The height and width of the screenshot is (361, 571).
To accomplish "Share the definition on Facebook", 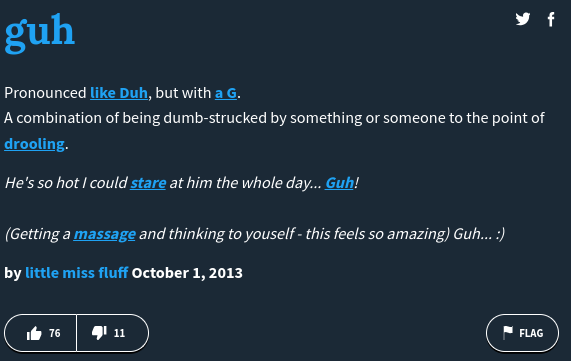I will [551, 19].
